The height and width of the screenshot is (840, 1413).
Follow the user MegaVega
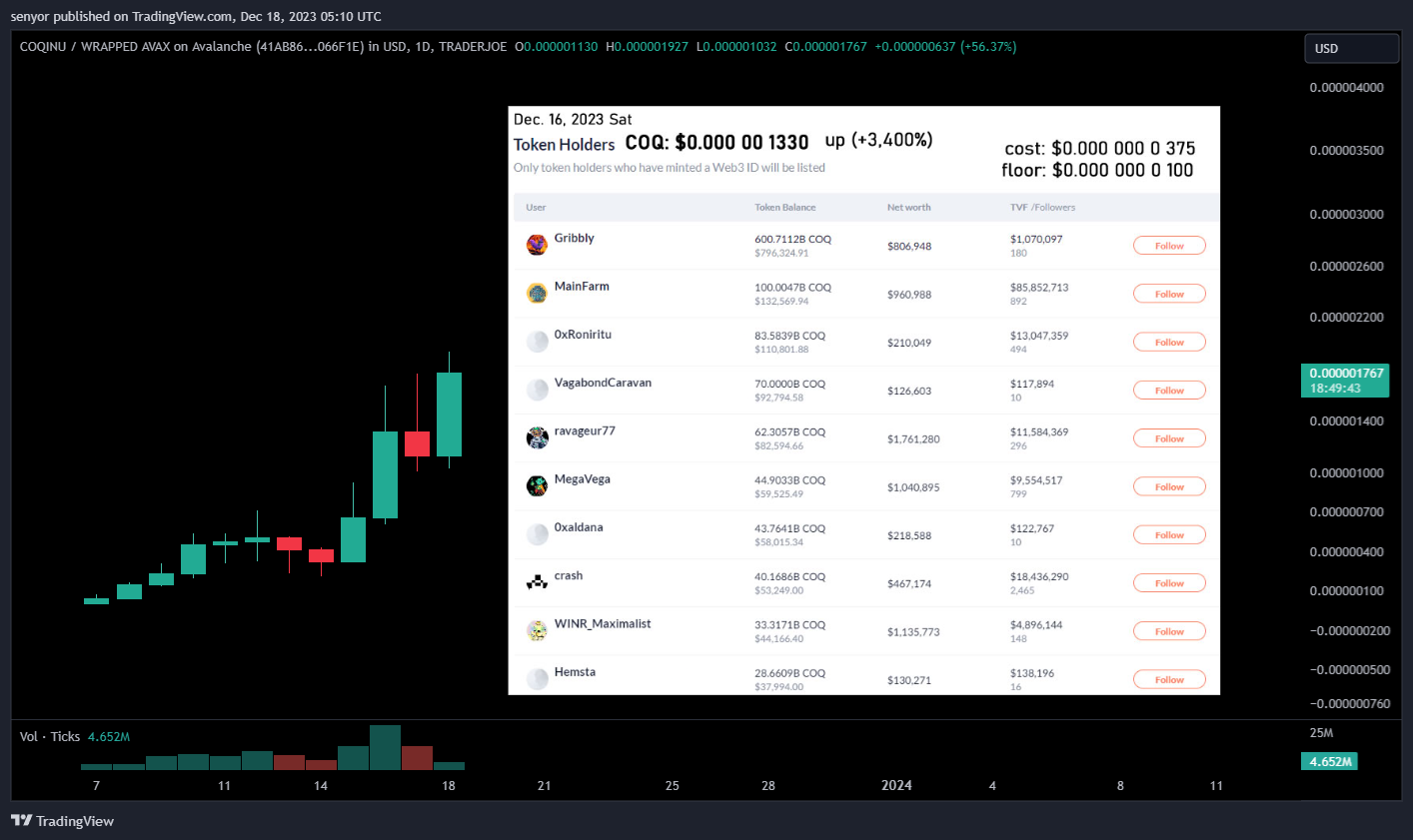(1169, 486)
